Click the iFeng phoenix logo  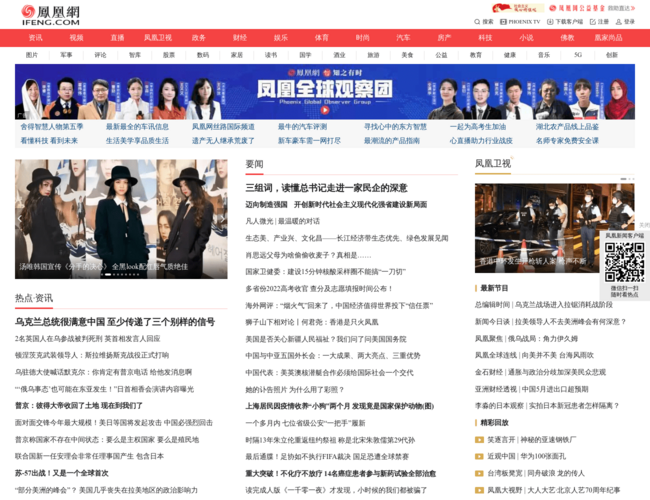point(50,13)
